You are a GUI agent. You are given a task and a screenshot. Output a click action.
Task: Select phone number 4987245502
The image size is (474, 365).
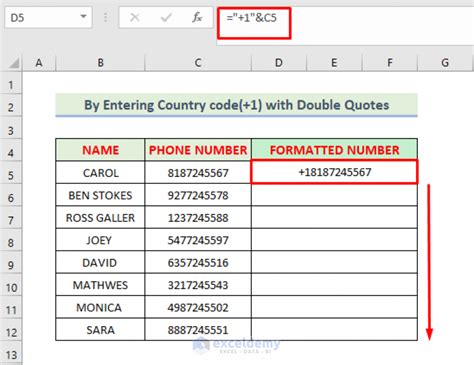tap(198, 307)
